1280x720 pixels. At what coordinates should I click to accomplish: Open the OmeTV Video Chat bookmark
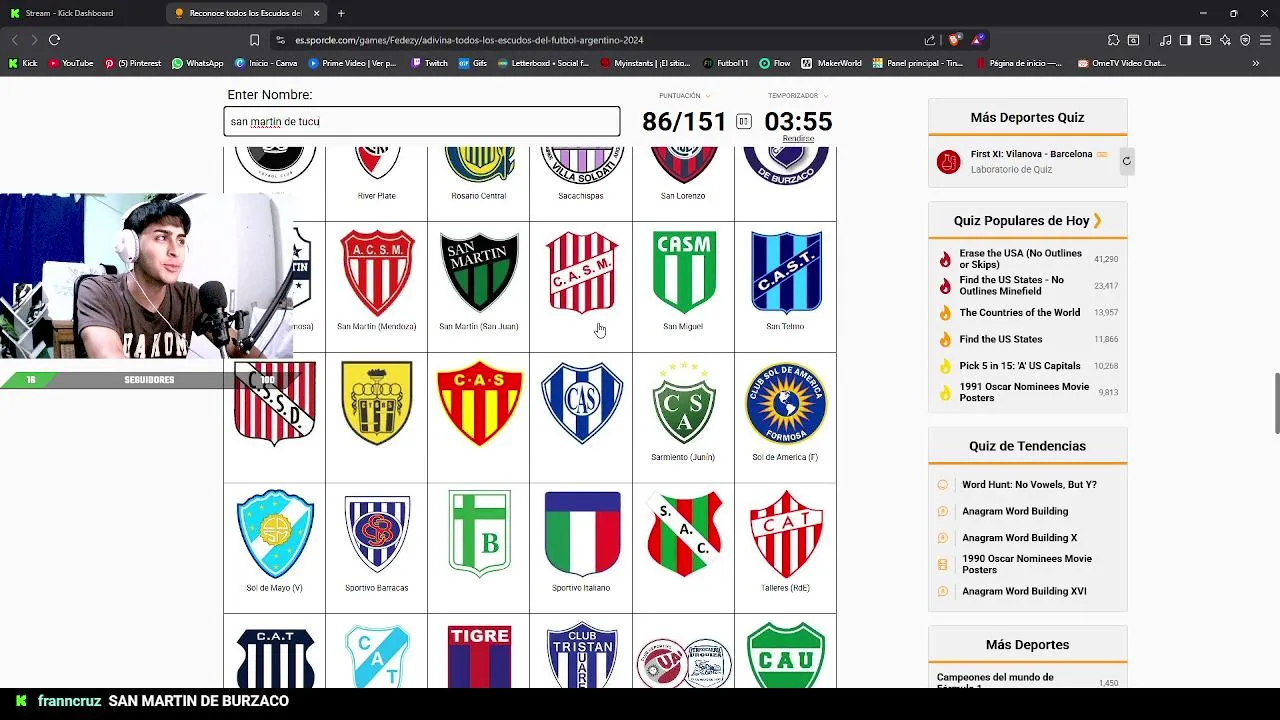(1121, 63)
